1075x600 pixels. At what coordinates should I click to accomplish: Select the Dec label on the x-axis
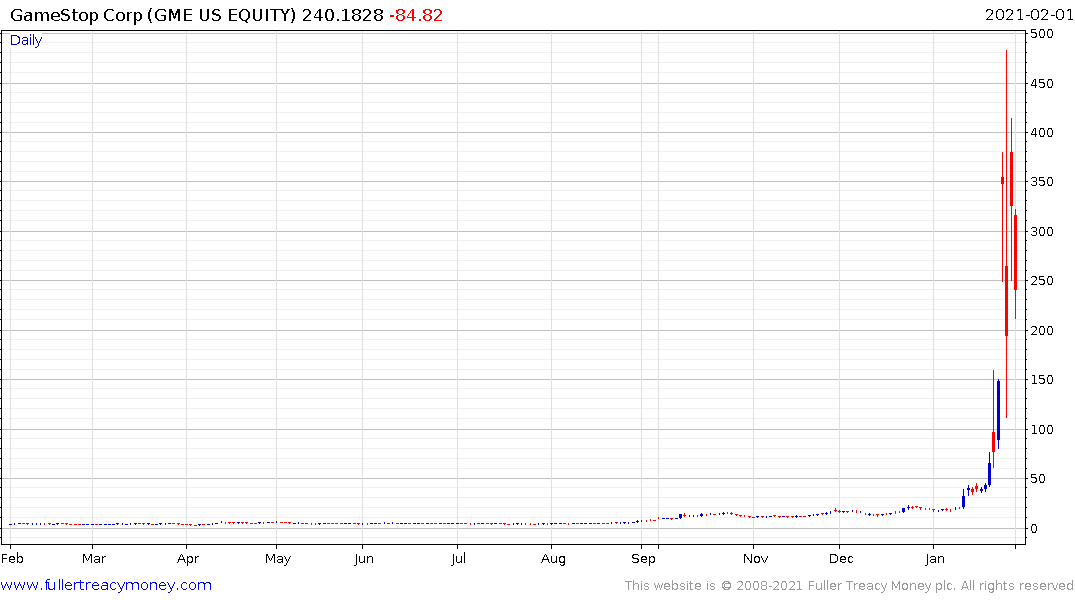841,558
